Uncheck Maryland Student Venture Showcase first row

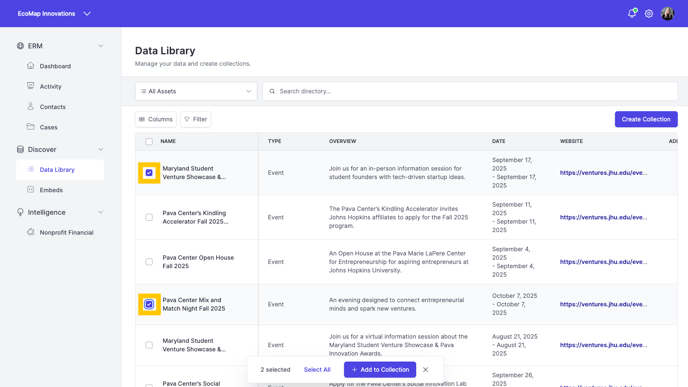(149, 173)
